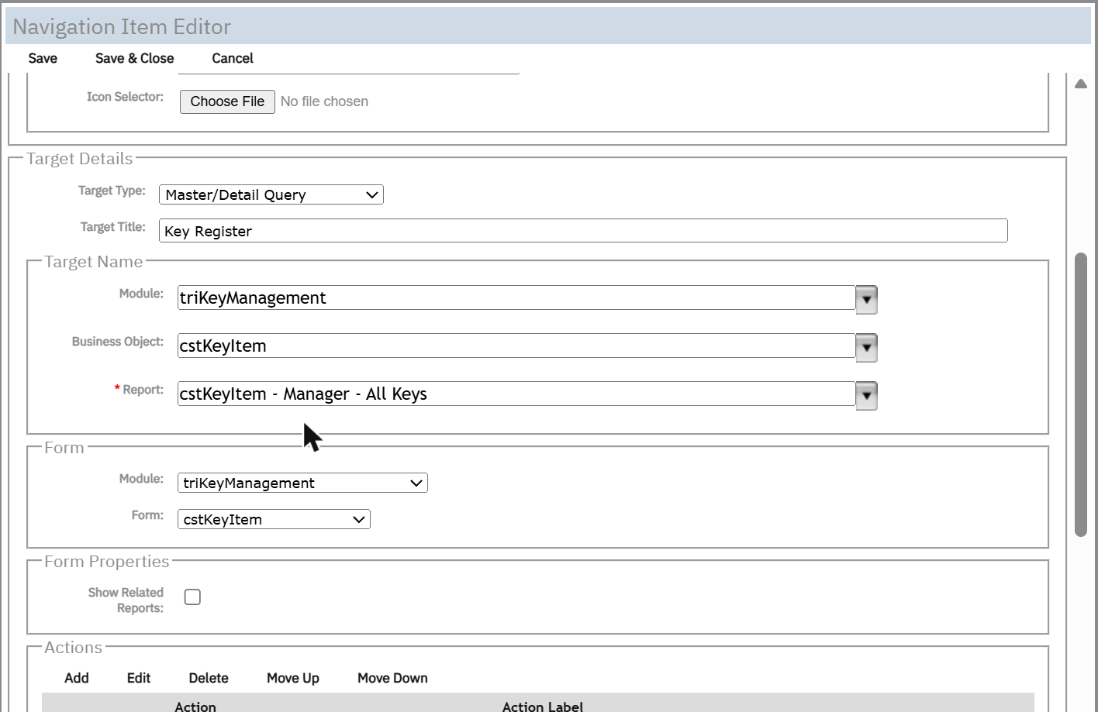Click Move Up in Actions
The width and height of the screenshot is (1098, 712).
click(x=293, y=678)
